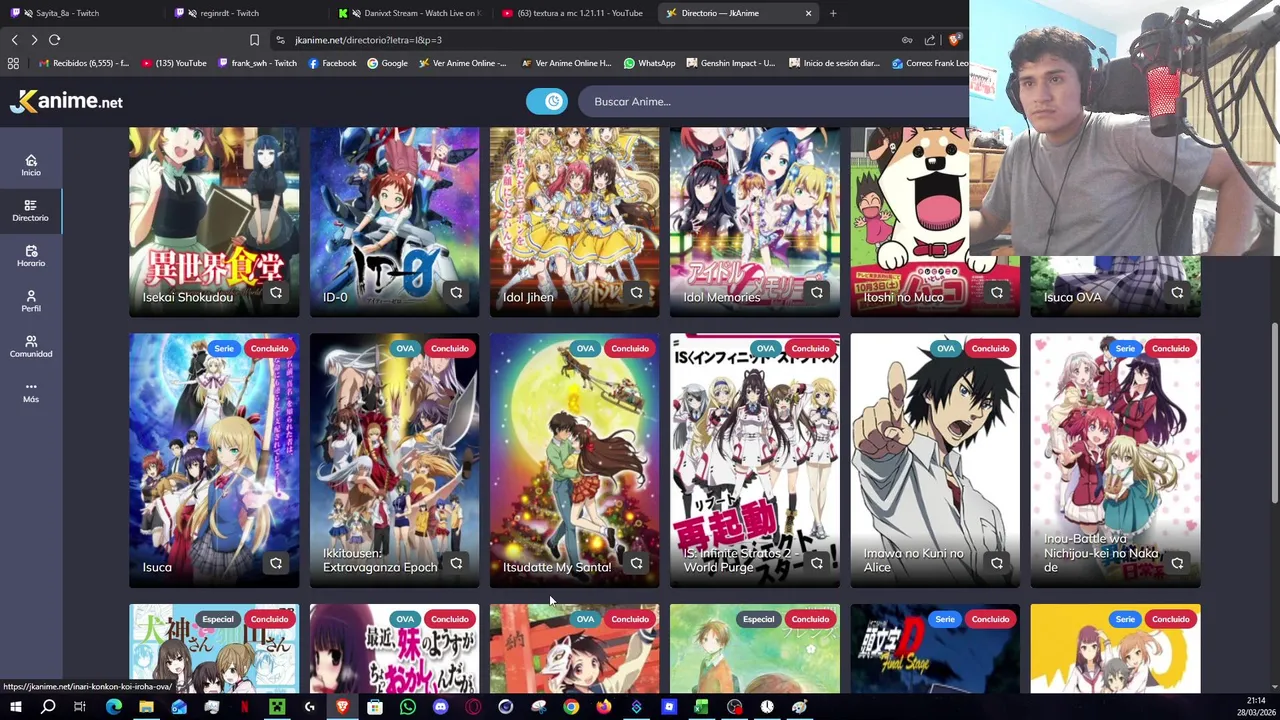The image size is (1280, 720).
Task: Click the save icon on Isuca OVA
Action: click(x=1177, y=293)
